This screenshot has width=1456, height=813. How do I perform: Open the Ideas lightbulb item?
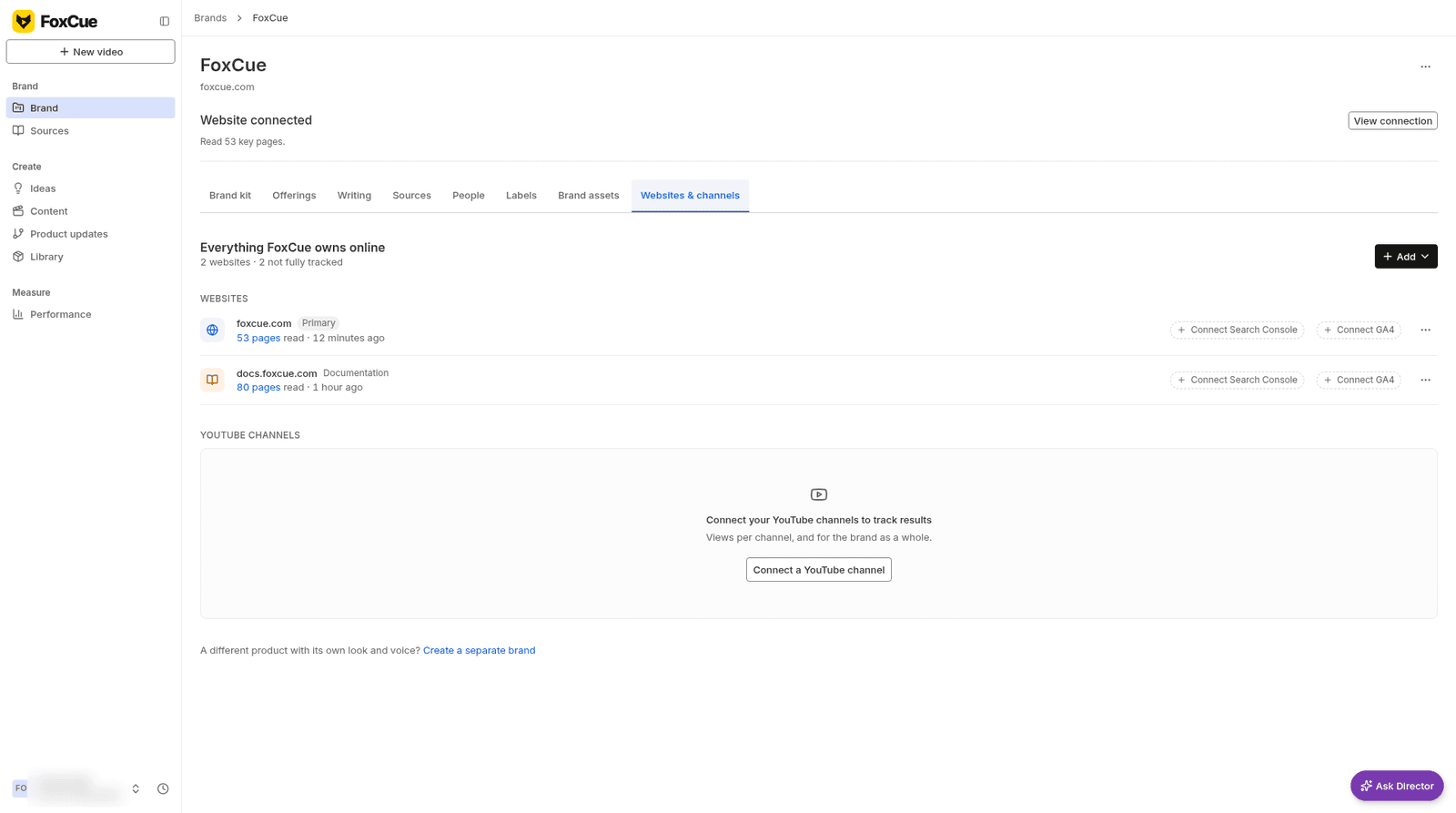90,188
